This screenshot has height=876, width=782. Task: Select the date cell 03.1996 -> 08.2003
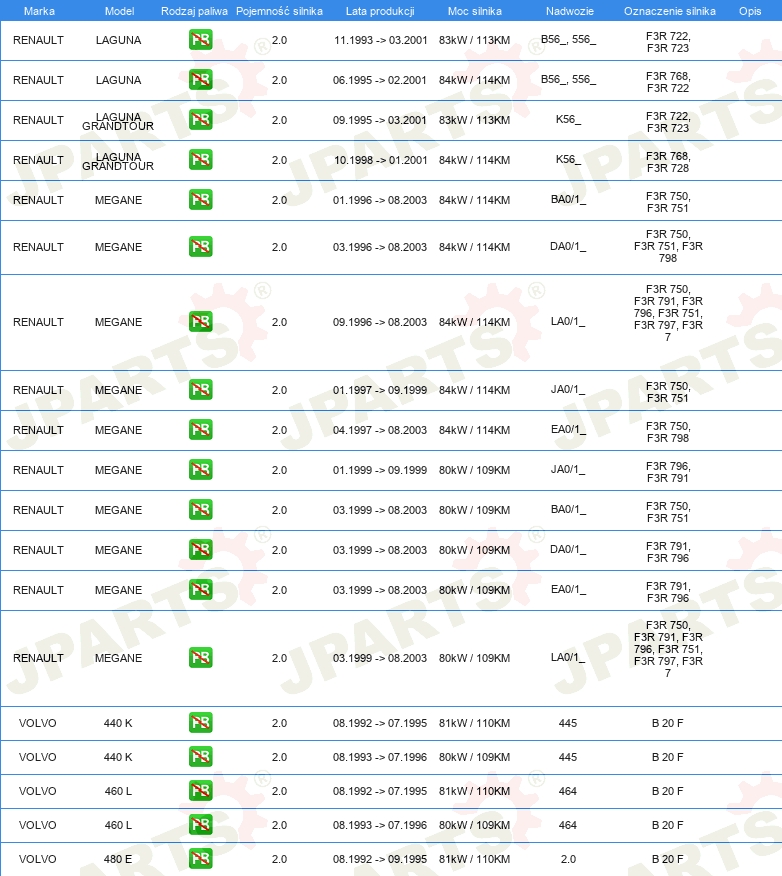coord(380,247)
